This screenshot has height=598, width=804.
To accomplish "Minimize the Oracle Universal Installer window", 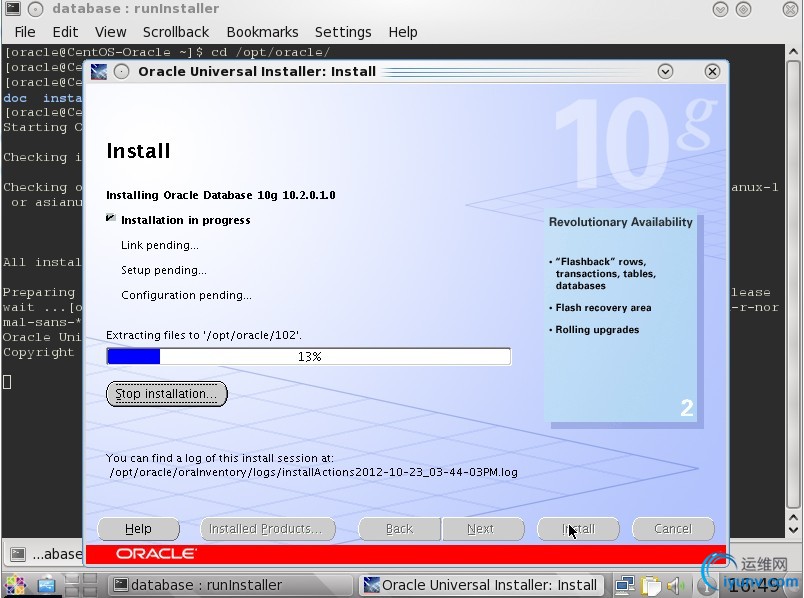I will pos(665,72).
